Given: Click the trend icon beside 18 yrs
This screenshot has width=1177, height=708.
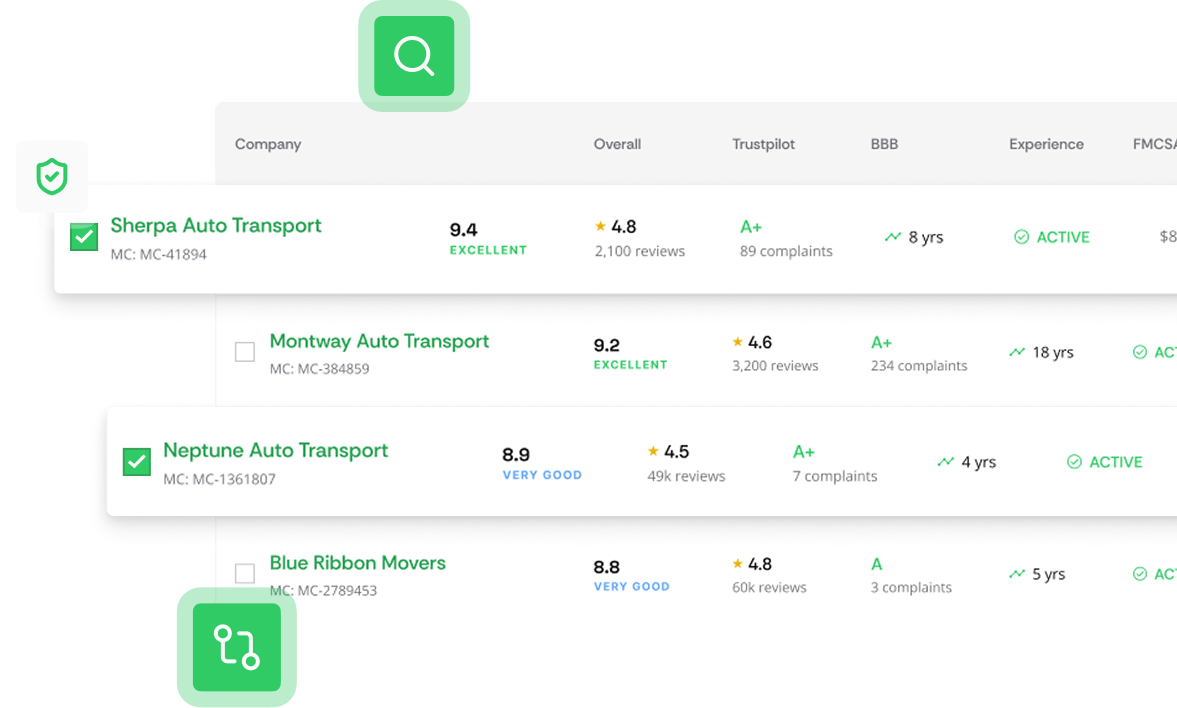Looking at the screenshot, I should [1017, 352].
